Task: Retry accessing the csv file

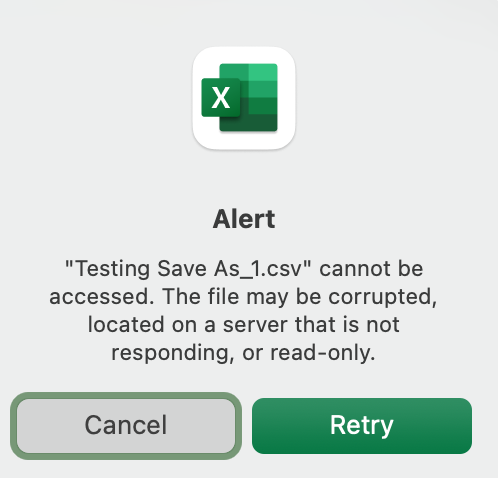Action: 362,426
